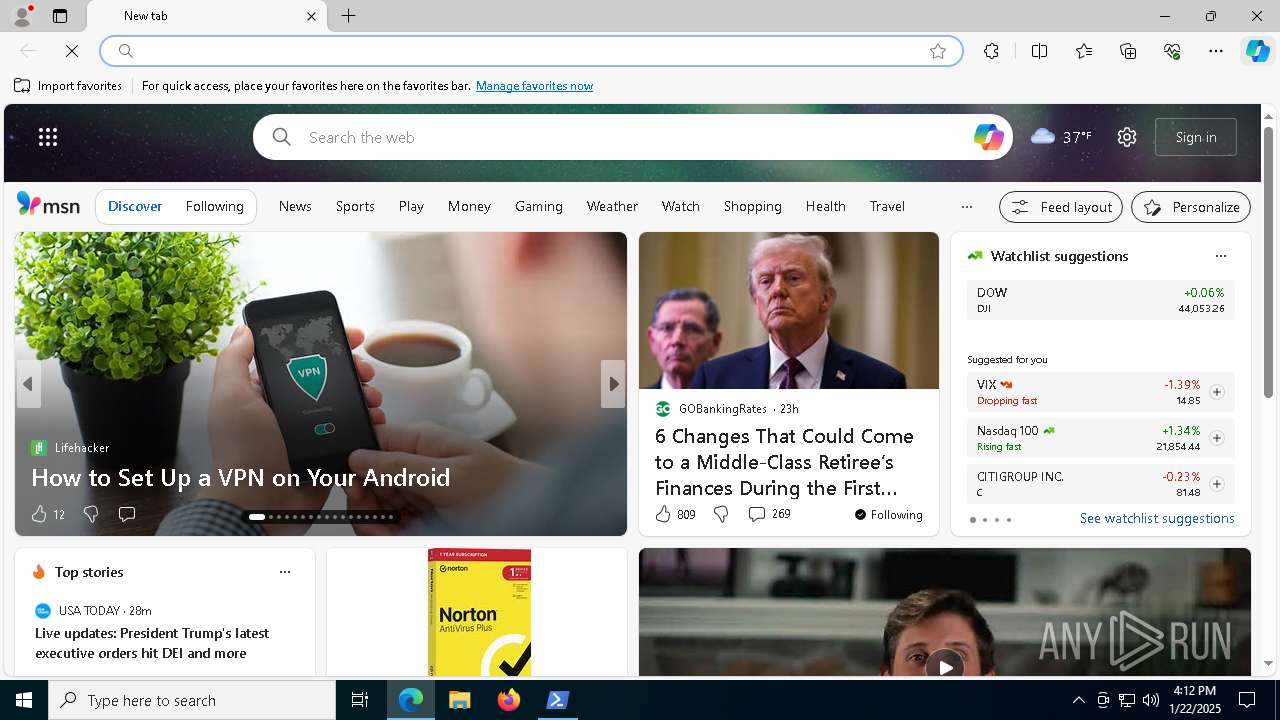This screenshot has height=720, width=1280.
Task: Open page settings gear icon
Action: [x=1127, y=137]
